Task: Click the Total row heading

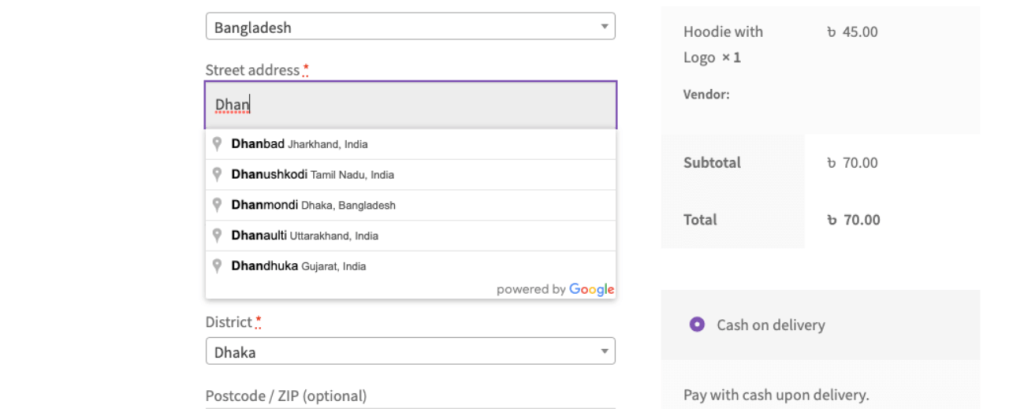Action: [x=700, y=219]
